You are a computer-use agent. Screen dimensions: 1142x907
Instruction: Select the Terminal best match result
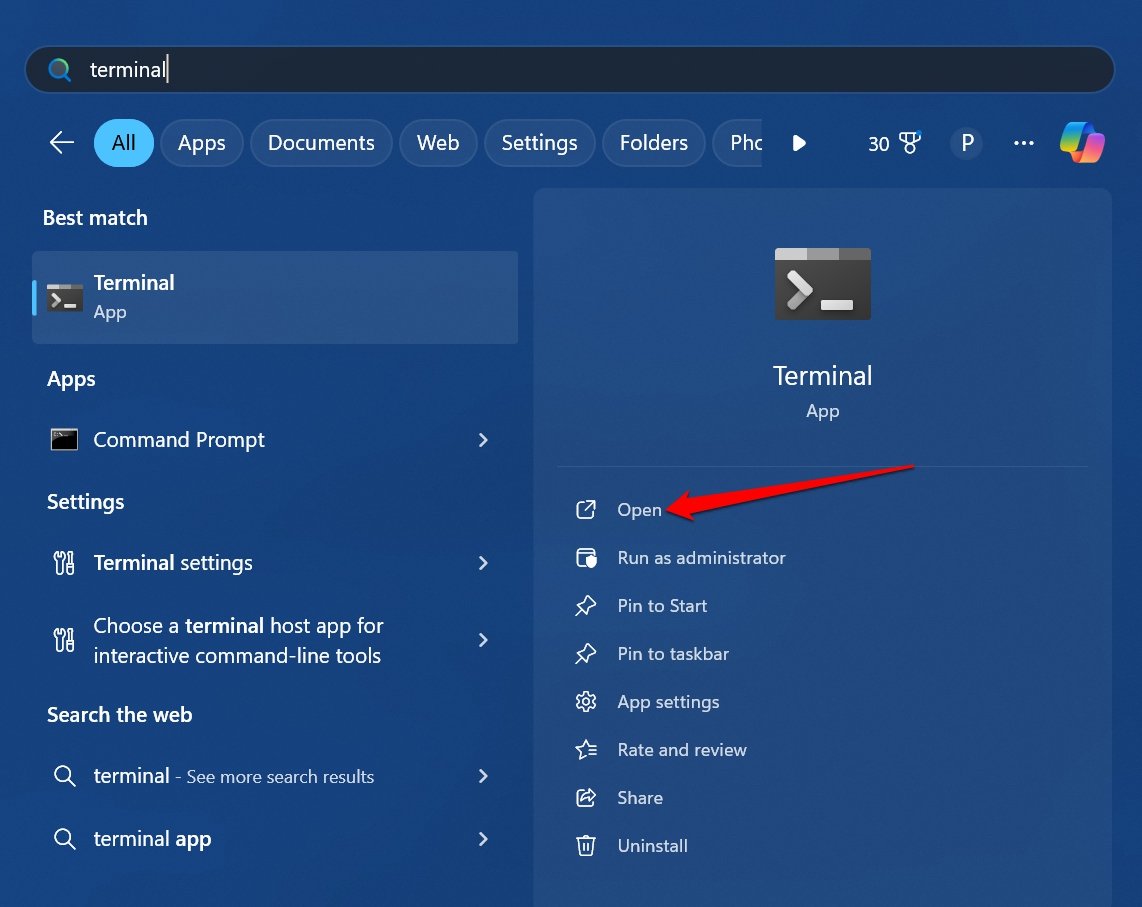click(275, 297)
